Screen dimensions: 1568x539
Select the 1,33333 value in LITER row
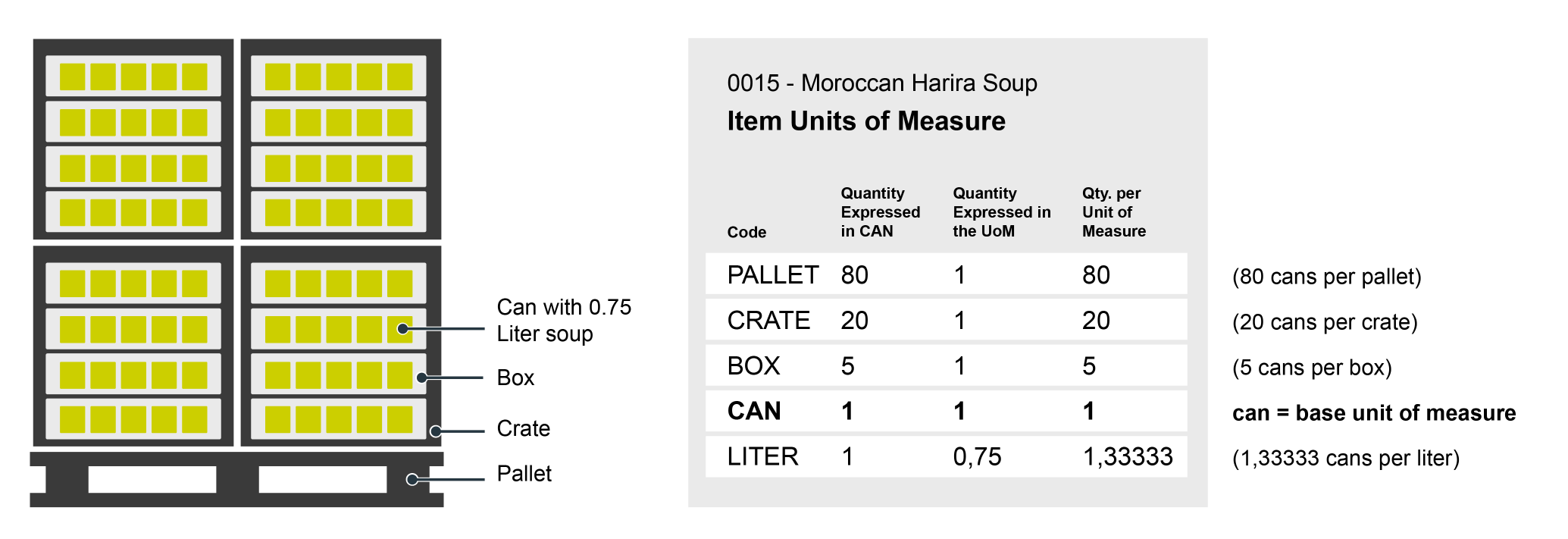coord(1127,456)
